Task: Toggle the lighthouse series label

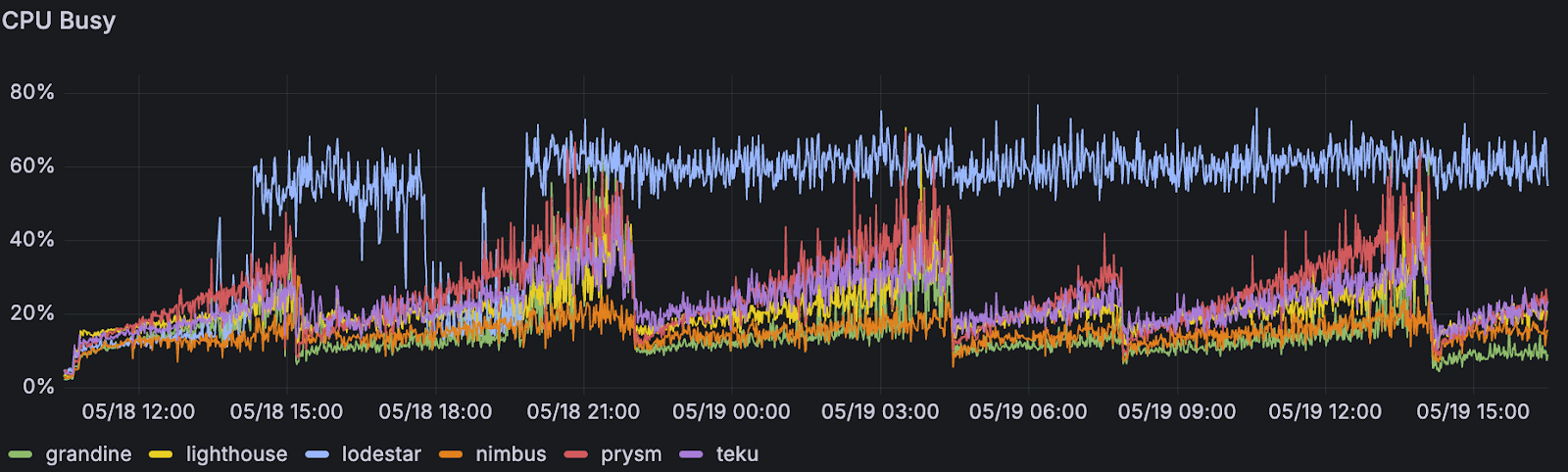Action: pyautogui.click(x=236, y=454)
